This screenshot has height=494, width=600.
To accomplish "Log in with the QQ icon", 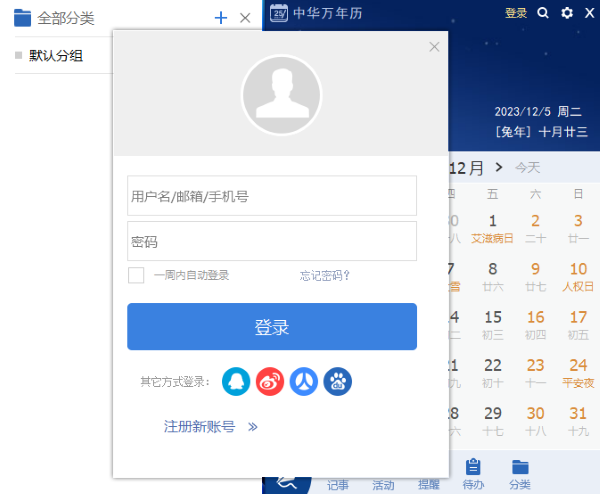I will pos(236,381).
